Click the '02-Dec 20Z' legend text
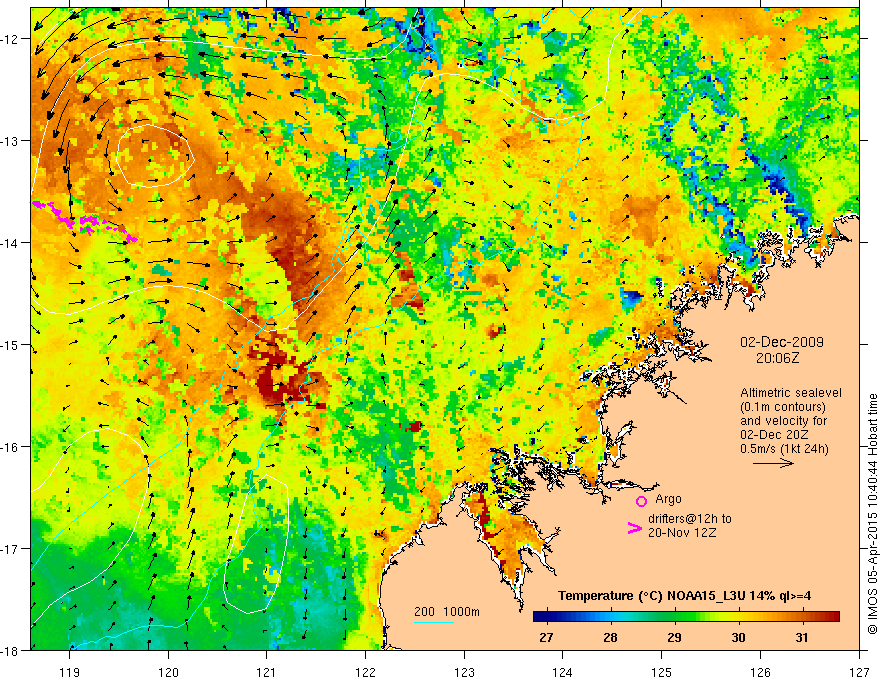Screen dimensions: 880x680 [772, 435]
